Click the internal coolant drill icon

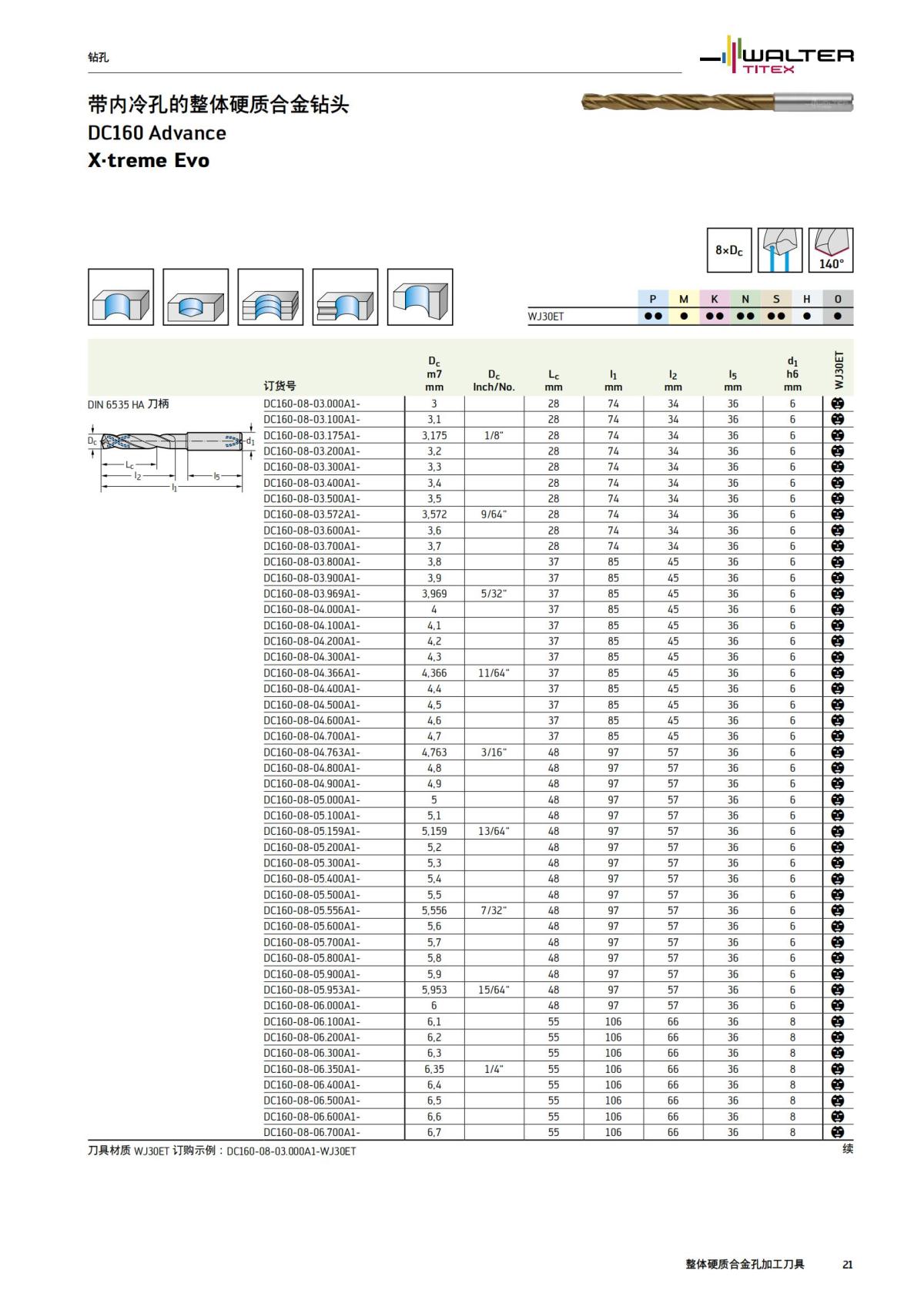click(x=780, y=250)
